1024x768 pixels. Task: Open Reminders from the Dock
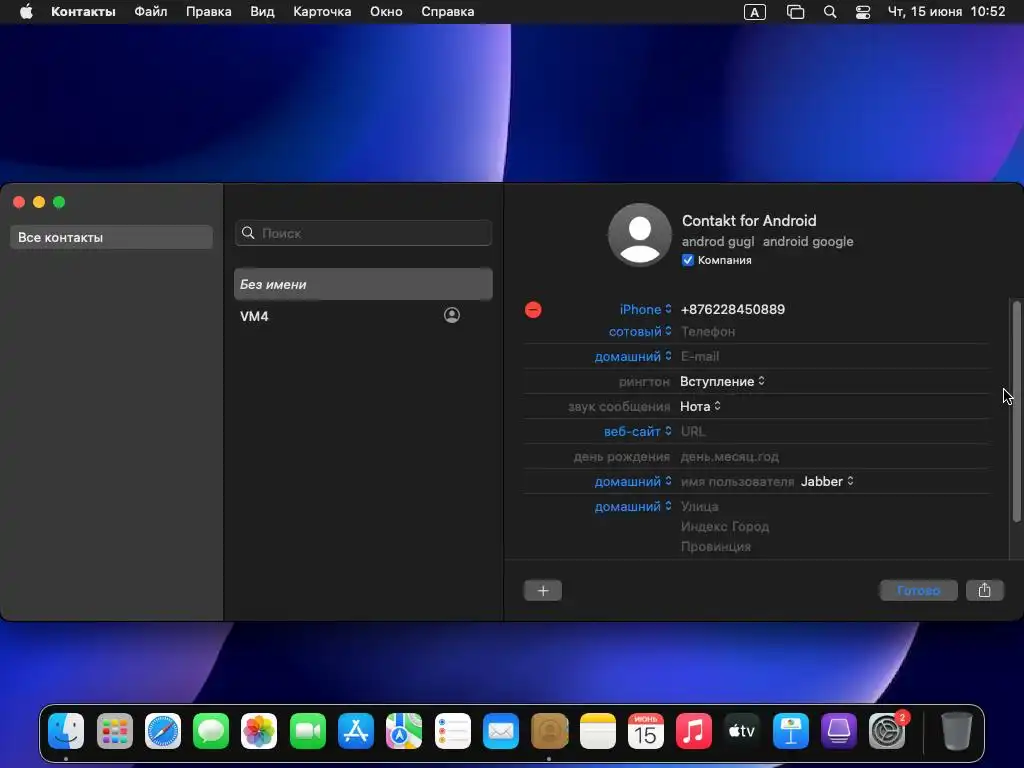point(453,731)
